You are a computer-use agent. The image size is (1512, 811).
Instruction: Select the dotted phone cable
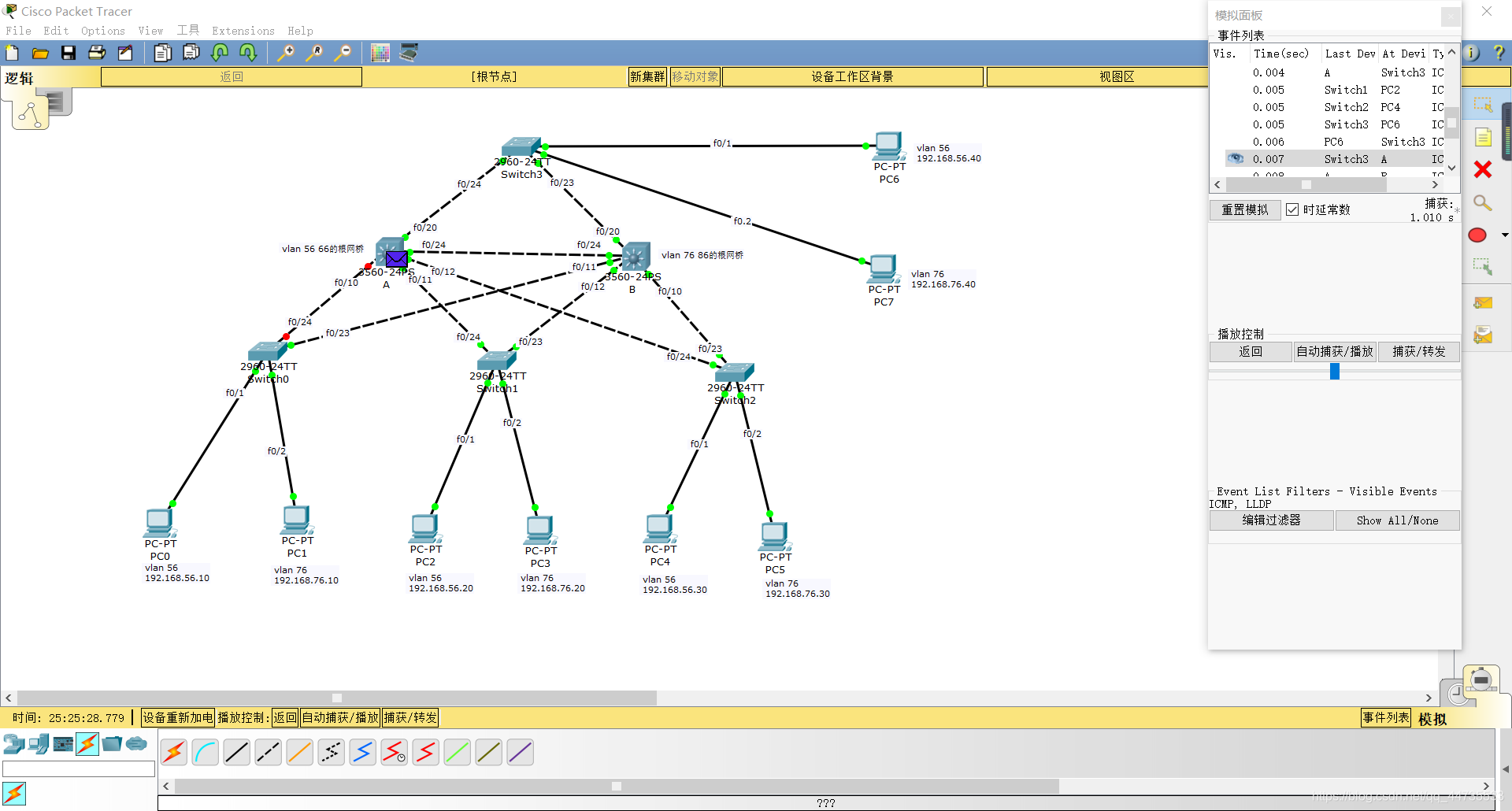tap(332, 753)
